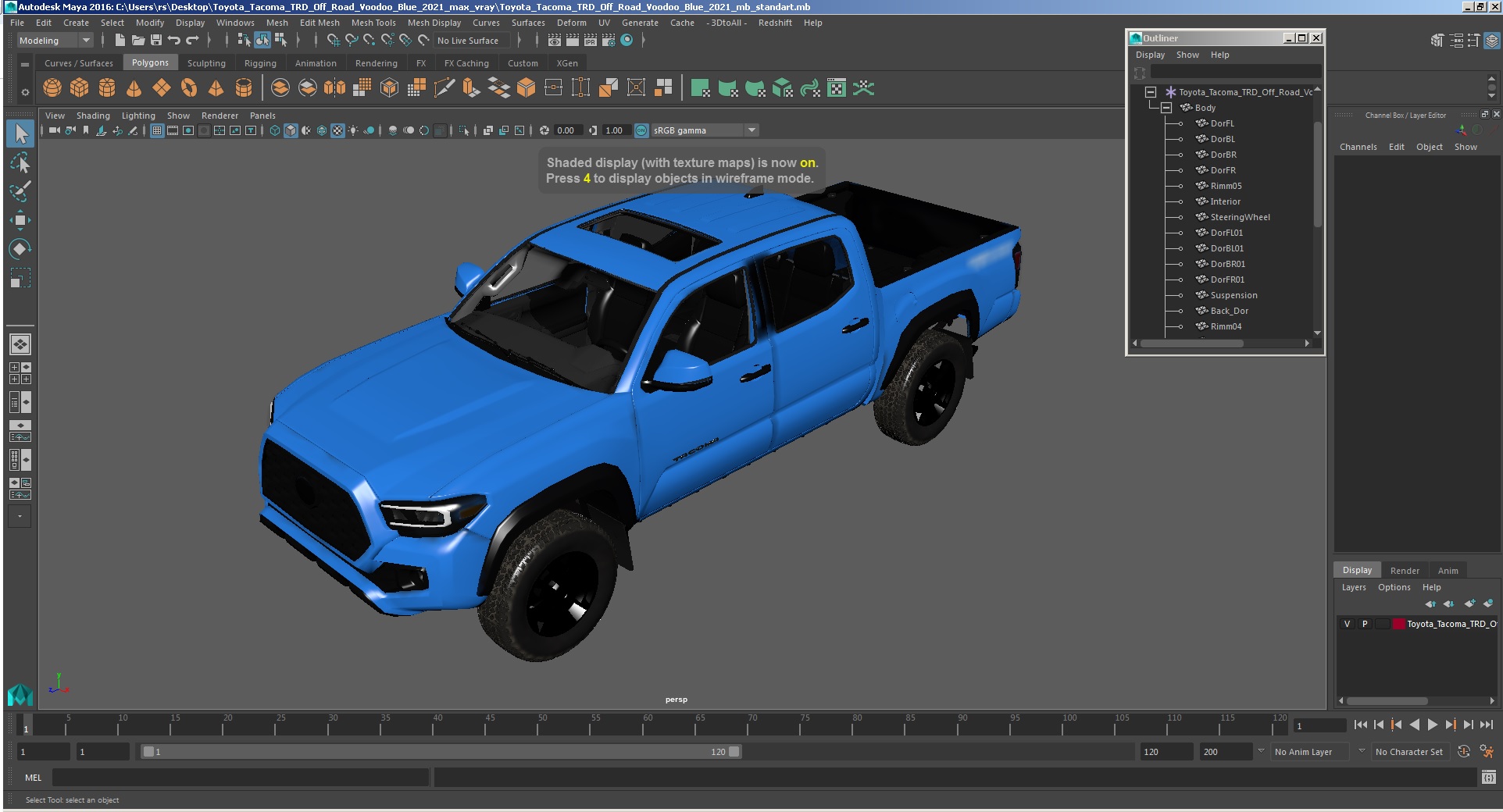Open the Windows menu
This screenshot has height=812, width=1503.
235,23
